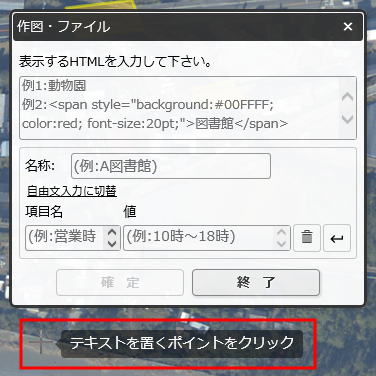Screen dimensions: 376x376
Task: Up arrow of 項目名 field
Action: coord(112,232)
